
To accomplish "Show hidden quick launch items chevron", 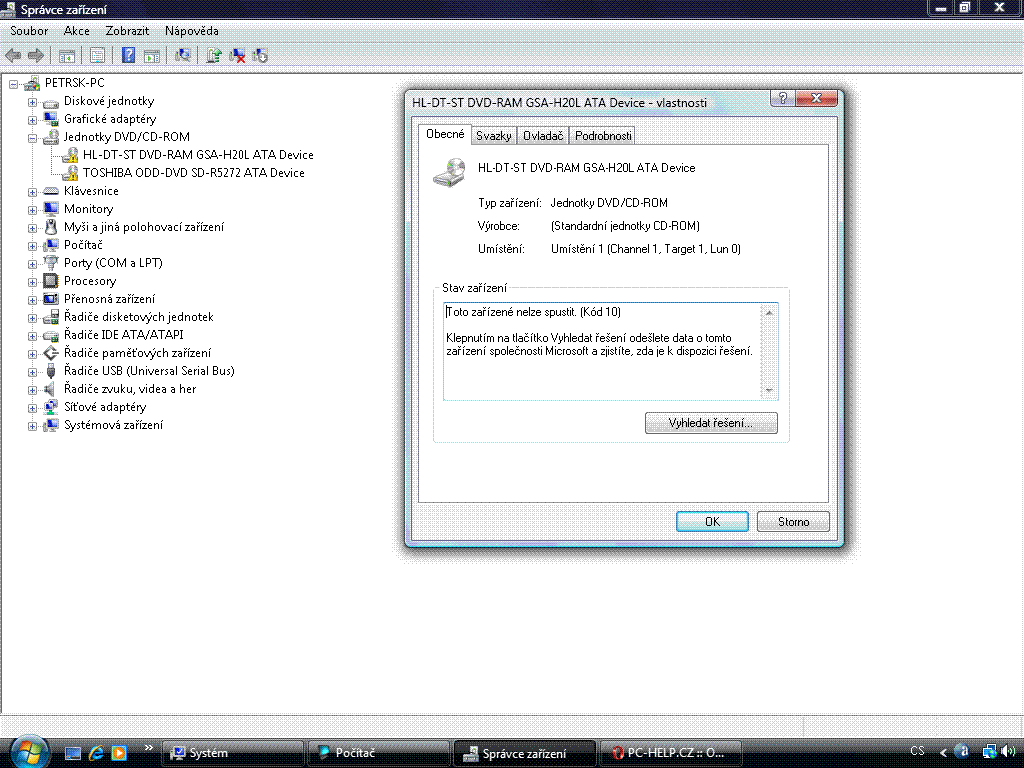I will click(x=148, y=748).
